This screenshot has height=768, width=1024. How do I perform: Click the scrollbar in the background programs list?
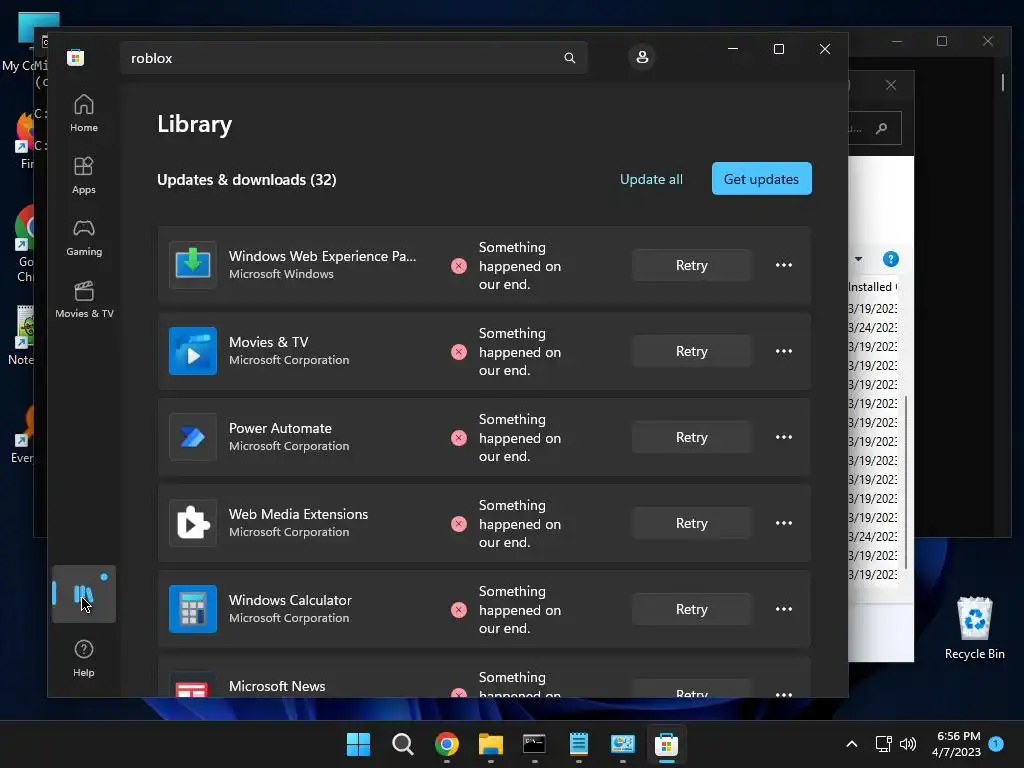tap(906, 483)
